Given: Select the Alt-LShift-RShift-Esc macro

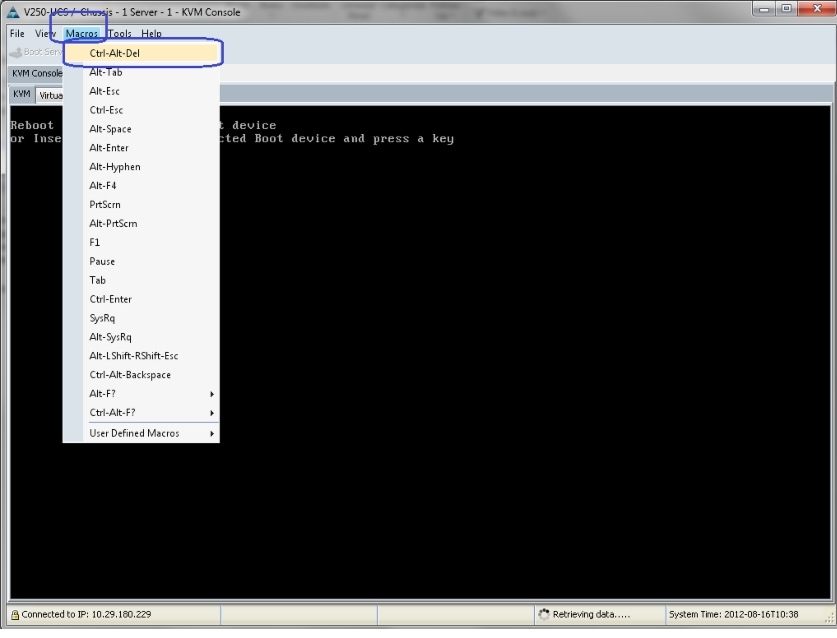Looking at the screenshot, I should (141, 356).
